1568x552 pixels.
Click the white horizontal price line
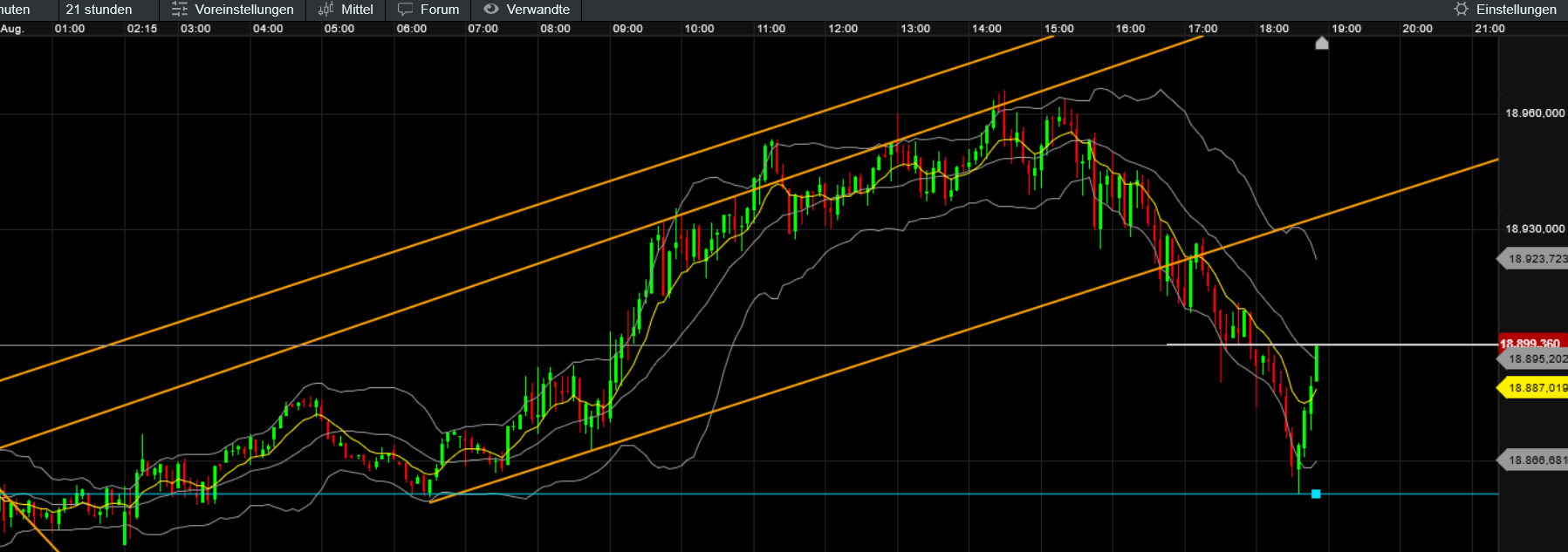click(x=1332, y=344)
